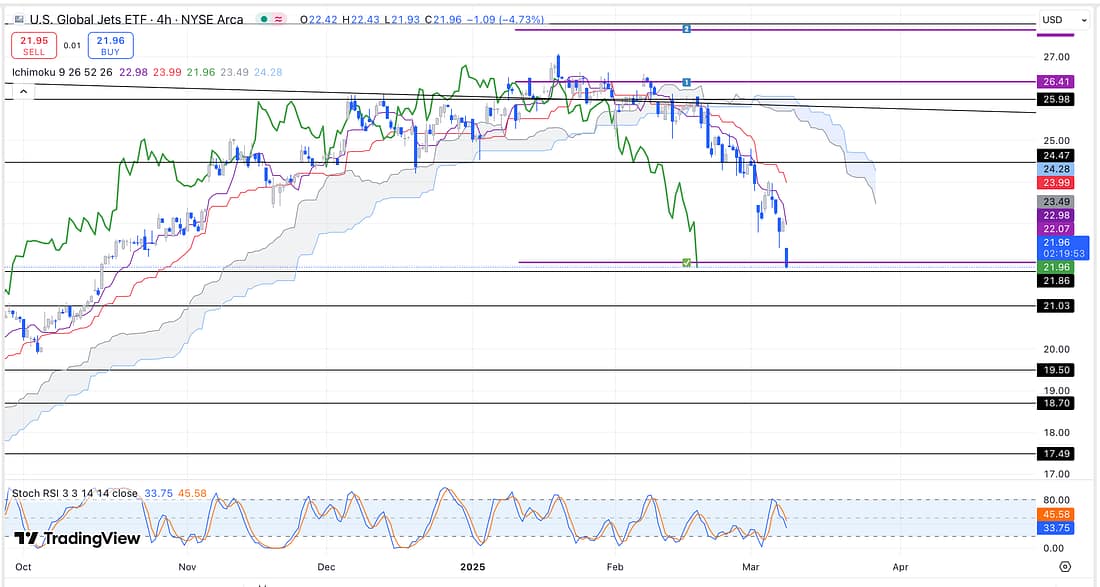This screenshot has height=587, width=1100.
Task: Select the Stoch RSI 3 3 14 14 indicator label
Action: [x=73, y=492]
